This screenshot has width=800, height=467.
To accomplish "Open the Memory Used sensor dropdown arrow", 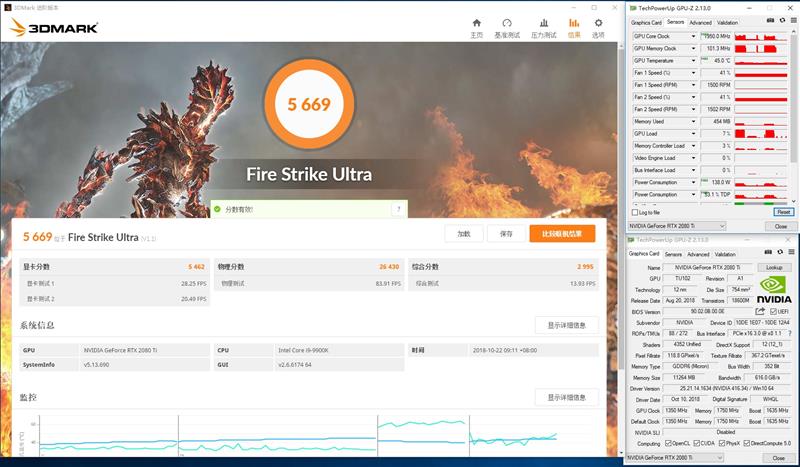I will click(x=693, y=121).
